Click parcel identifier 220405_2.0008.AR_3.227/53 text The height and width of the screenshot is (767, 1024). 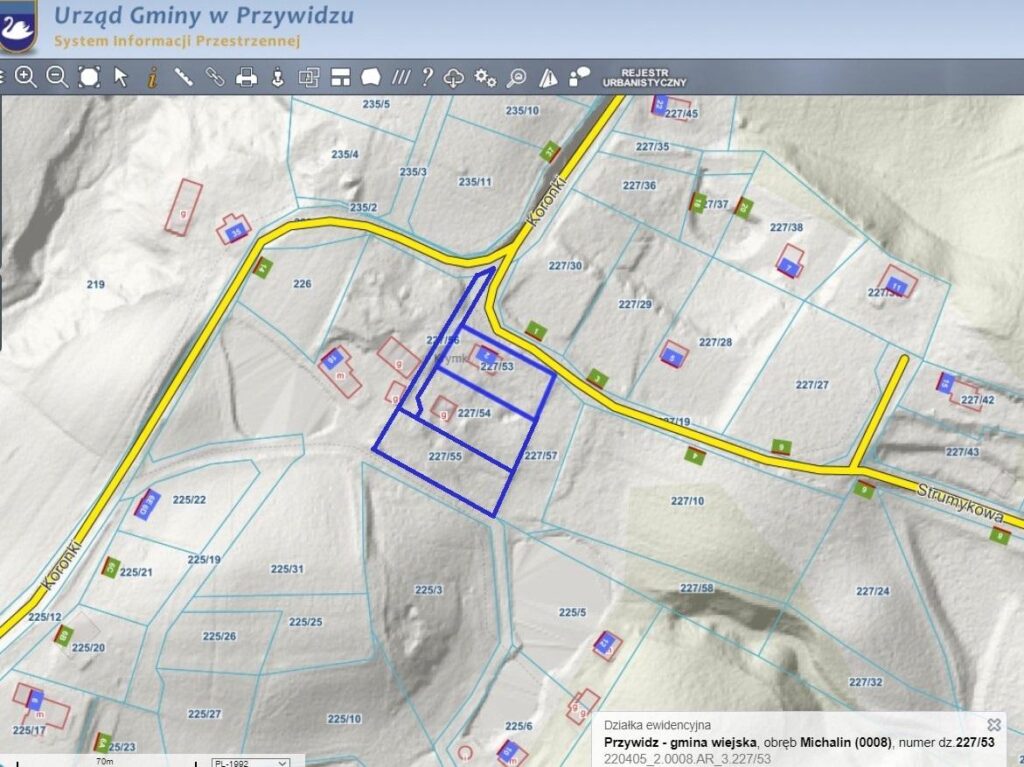pos(687,759)
